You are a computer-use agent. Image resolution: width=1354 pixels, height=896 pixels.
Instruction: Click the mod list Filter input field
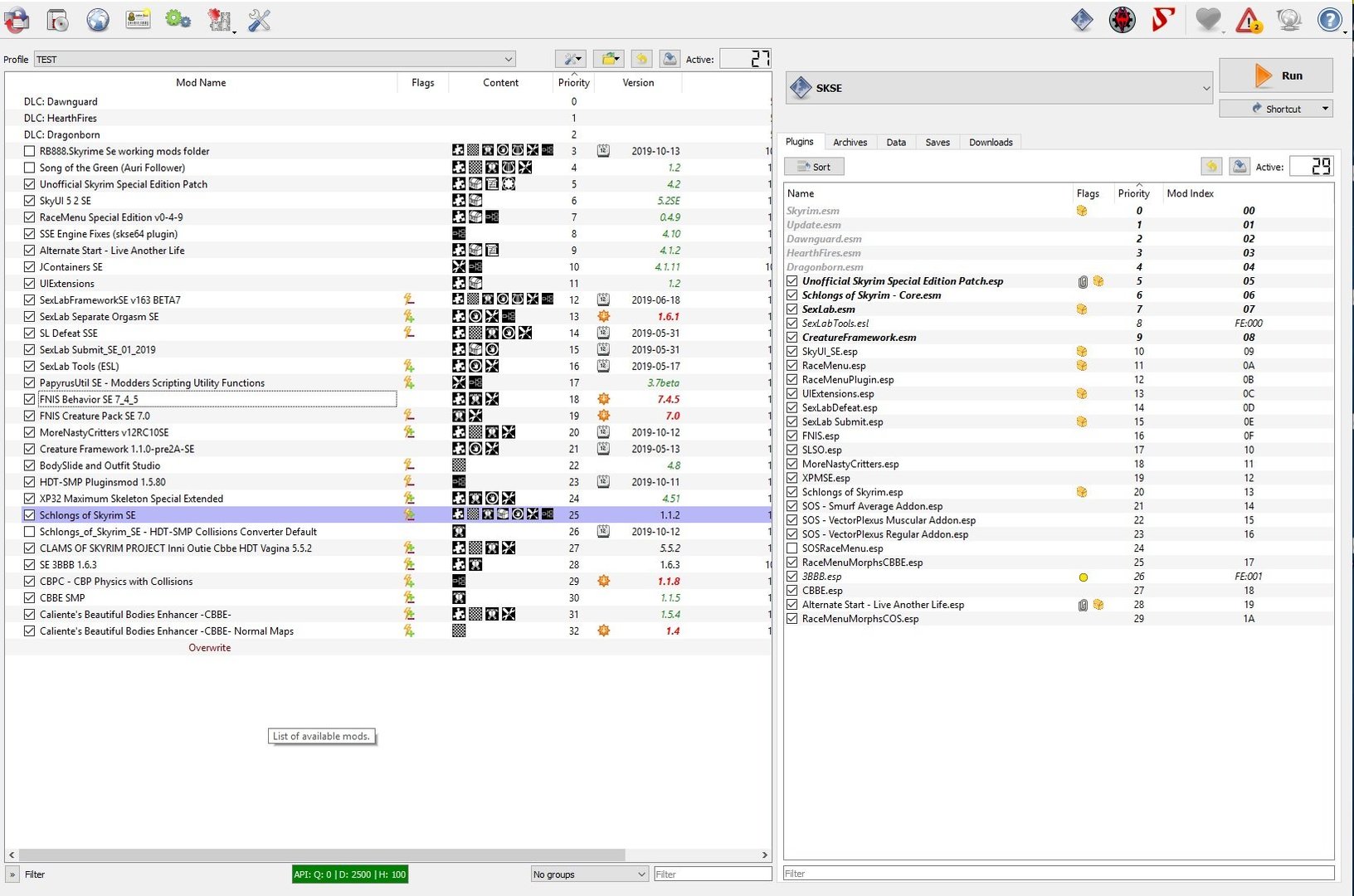pos(713,874)
